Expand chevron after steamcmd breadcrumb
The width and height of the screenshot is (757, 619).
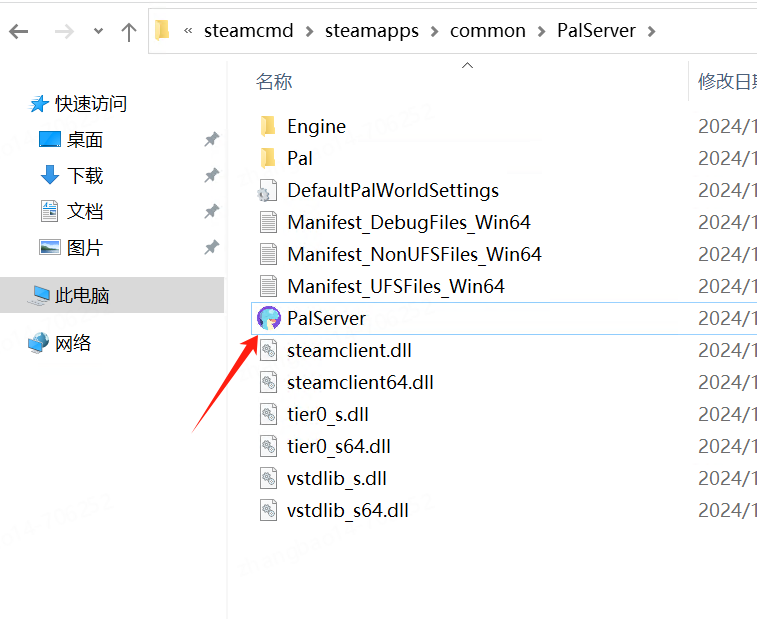309,32
